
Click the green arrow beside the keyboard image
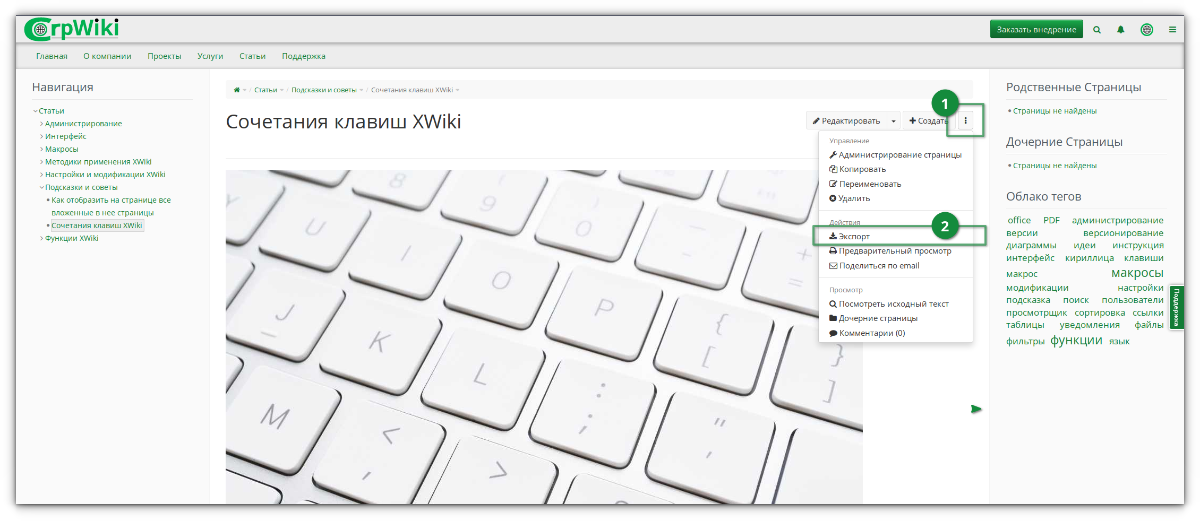point(976,408)
